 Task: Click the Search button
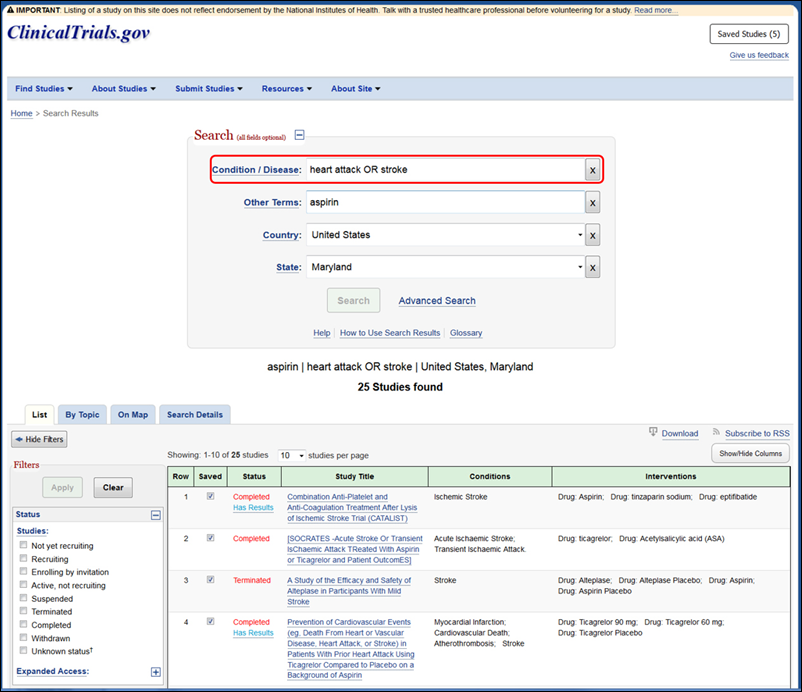tap(353, 301)
